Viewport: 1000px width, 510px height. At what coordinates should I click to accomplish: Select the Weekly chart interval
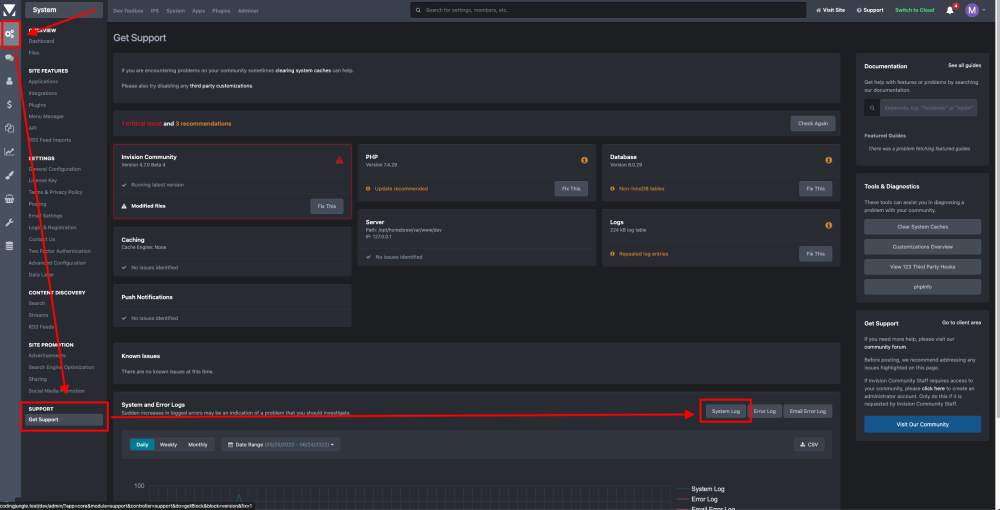[168, 444]
